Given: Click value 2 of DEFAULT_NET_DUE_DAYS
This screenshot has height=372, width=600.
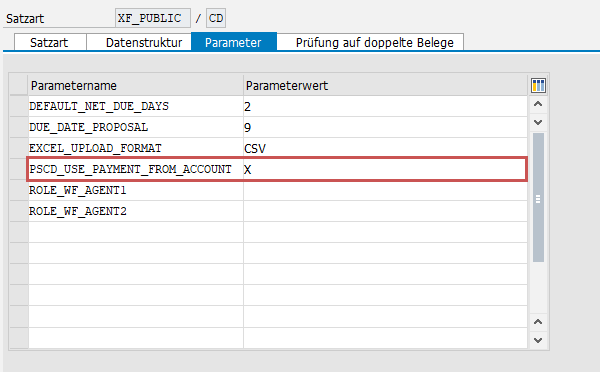Looking at the screenshot, I should pos(385,106).
